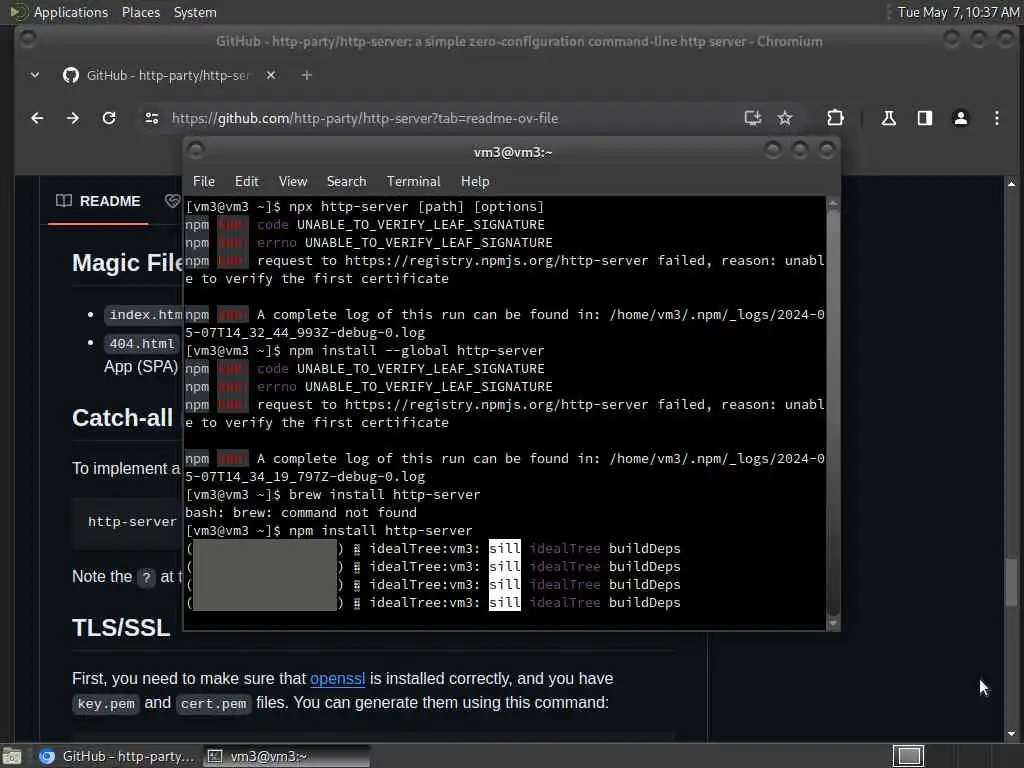Image resolution: width=1024 pixels, height=768 pixels.
Task: Open the README tab on GitHub
Action: (98, 201)
